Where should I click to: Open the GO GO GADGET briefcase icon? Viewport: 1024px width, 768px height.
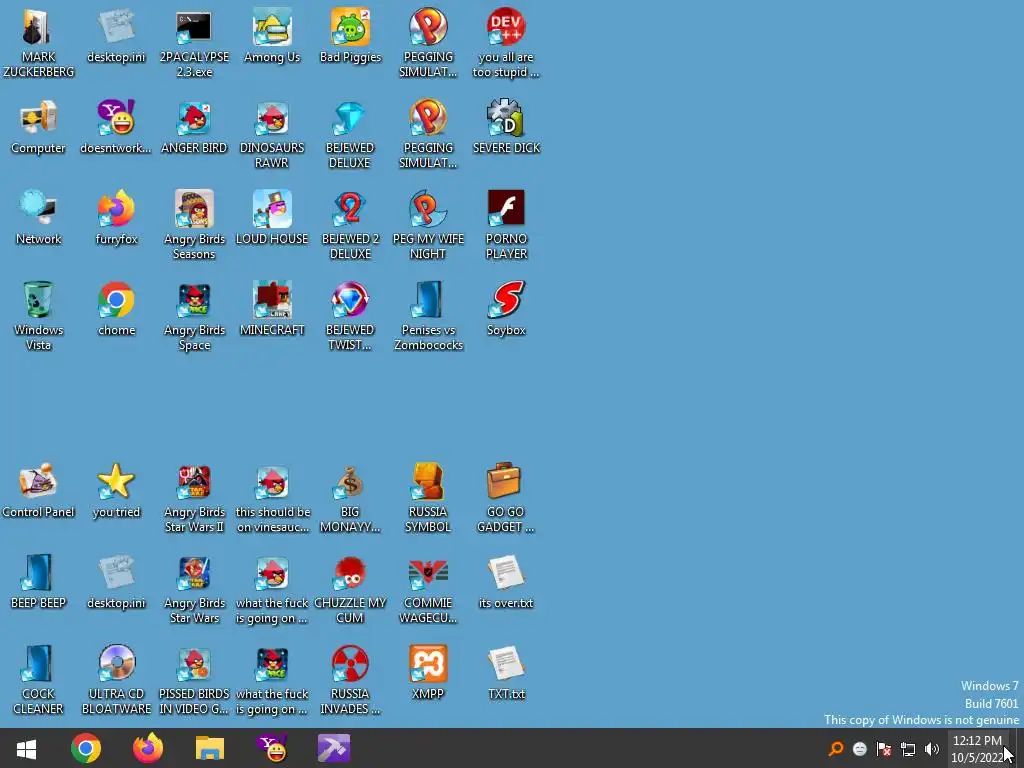[x=505, y=483]
